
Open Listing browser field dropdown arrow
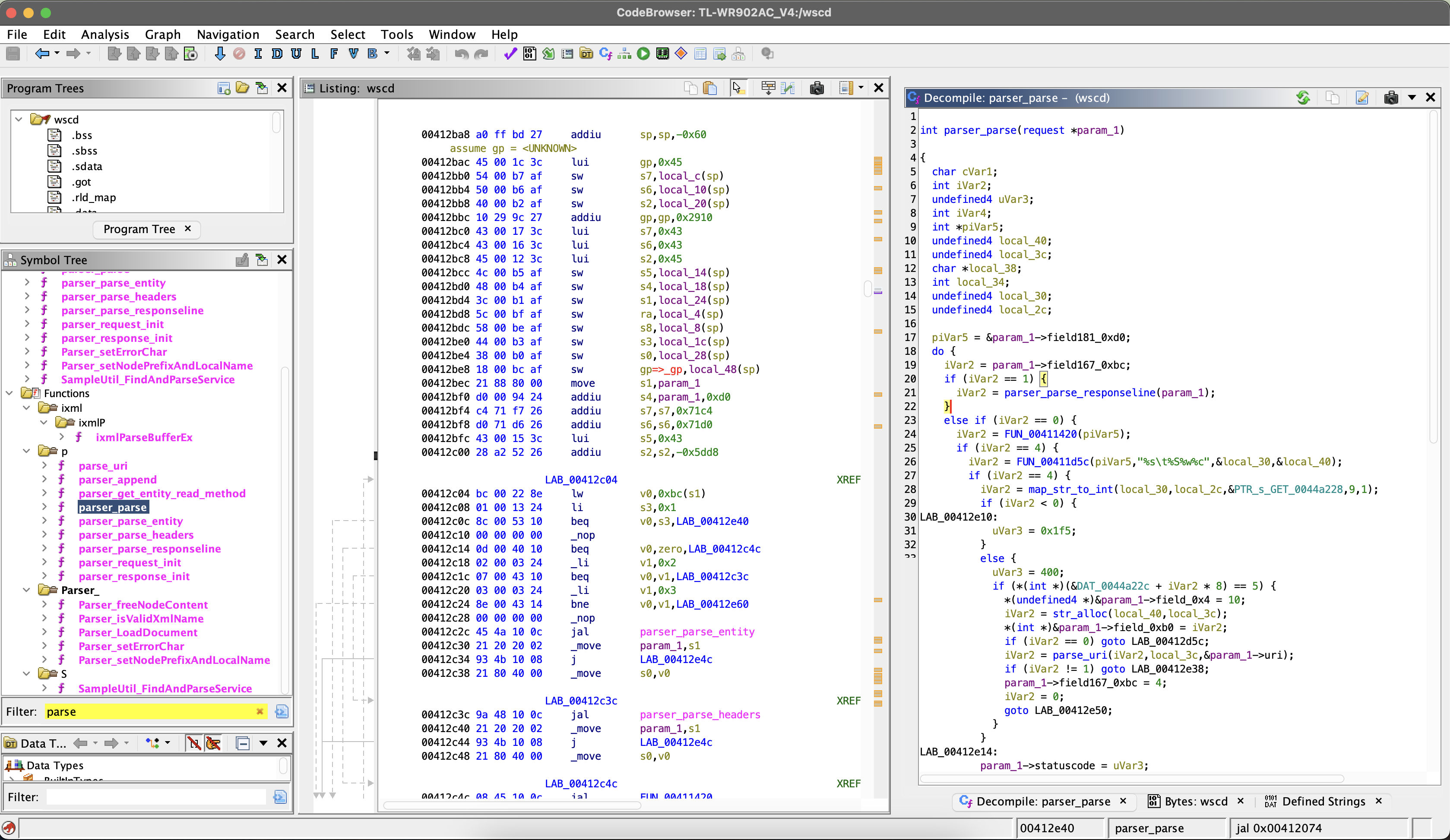tap(861, 88)
